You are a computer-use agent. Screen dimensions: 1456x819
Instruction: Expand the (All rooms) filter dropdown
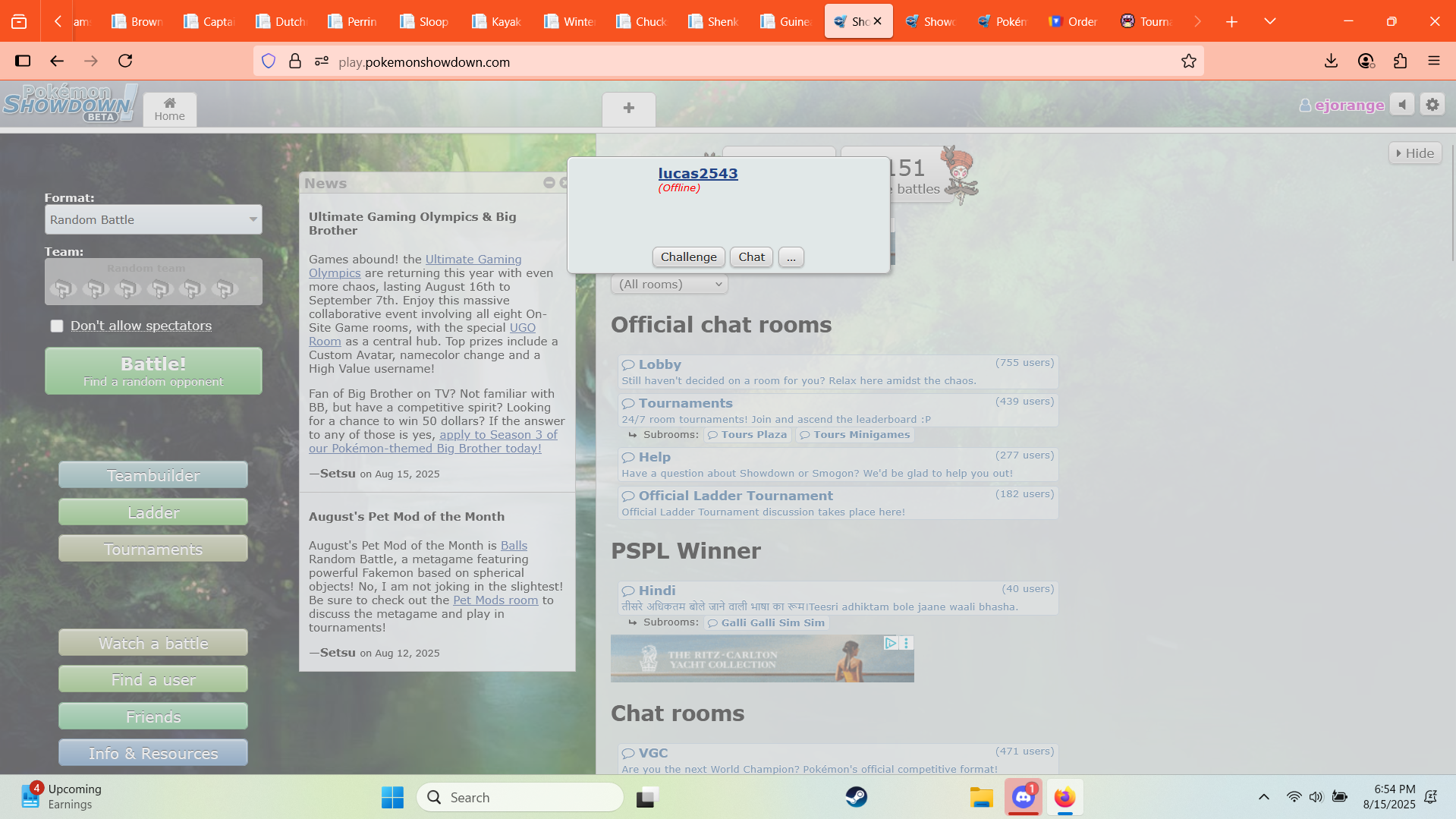tap(670, 284)
